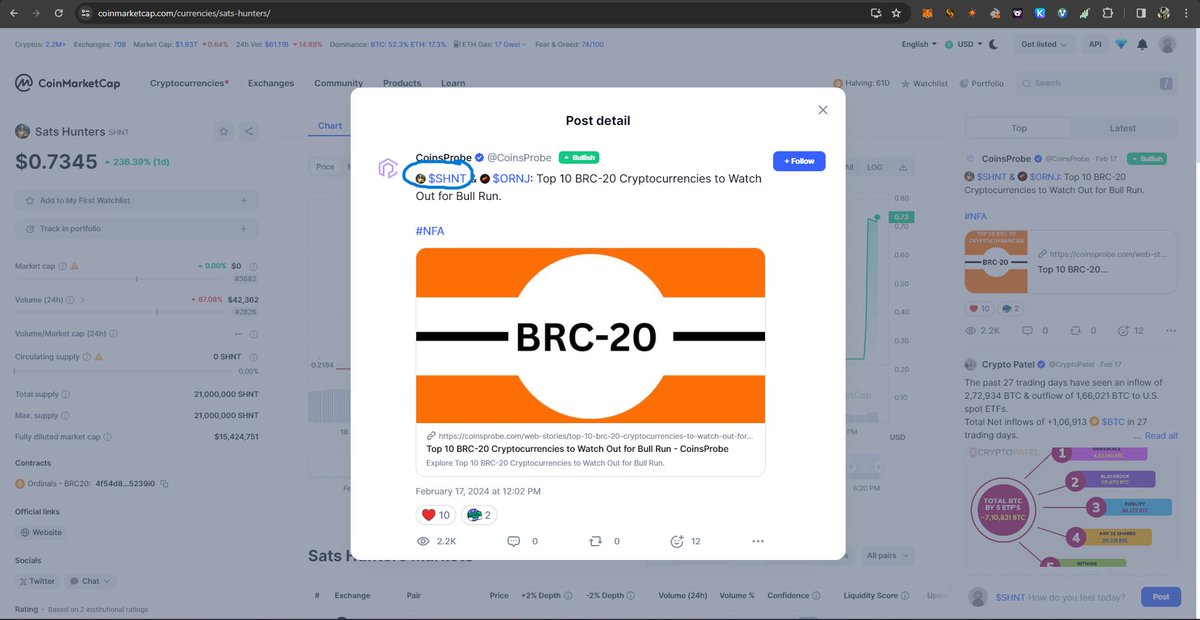Click the blue K extension icon
1200x620 pixels.
(1040, 13)
